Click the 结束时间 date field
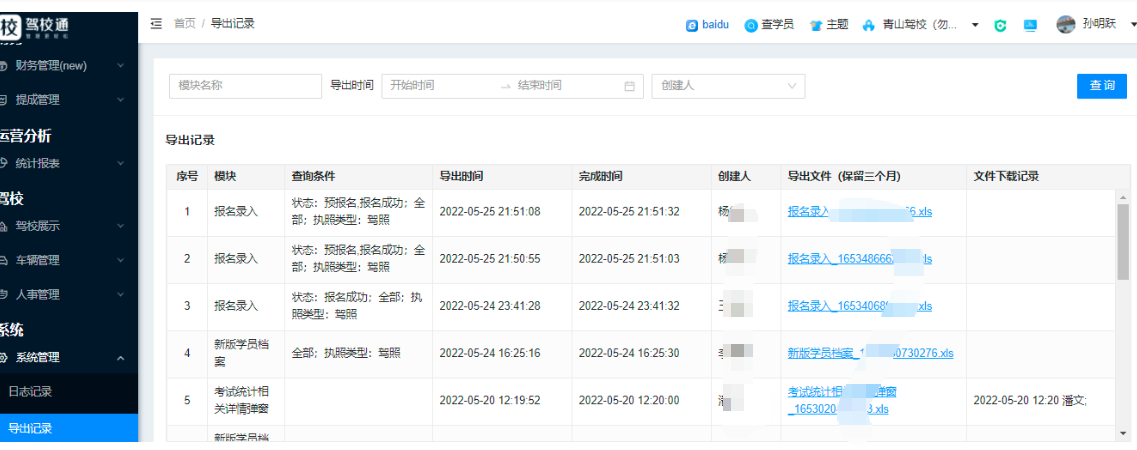 click(x=566, y=86)
